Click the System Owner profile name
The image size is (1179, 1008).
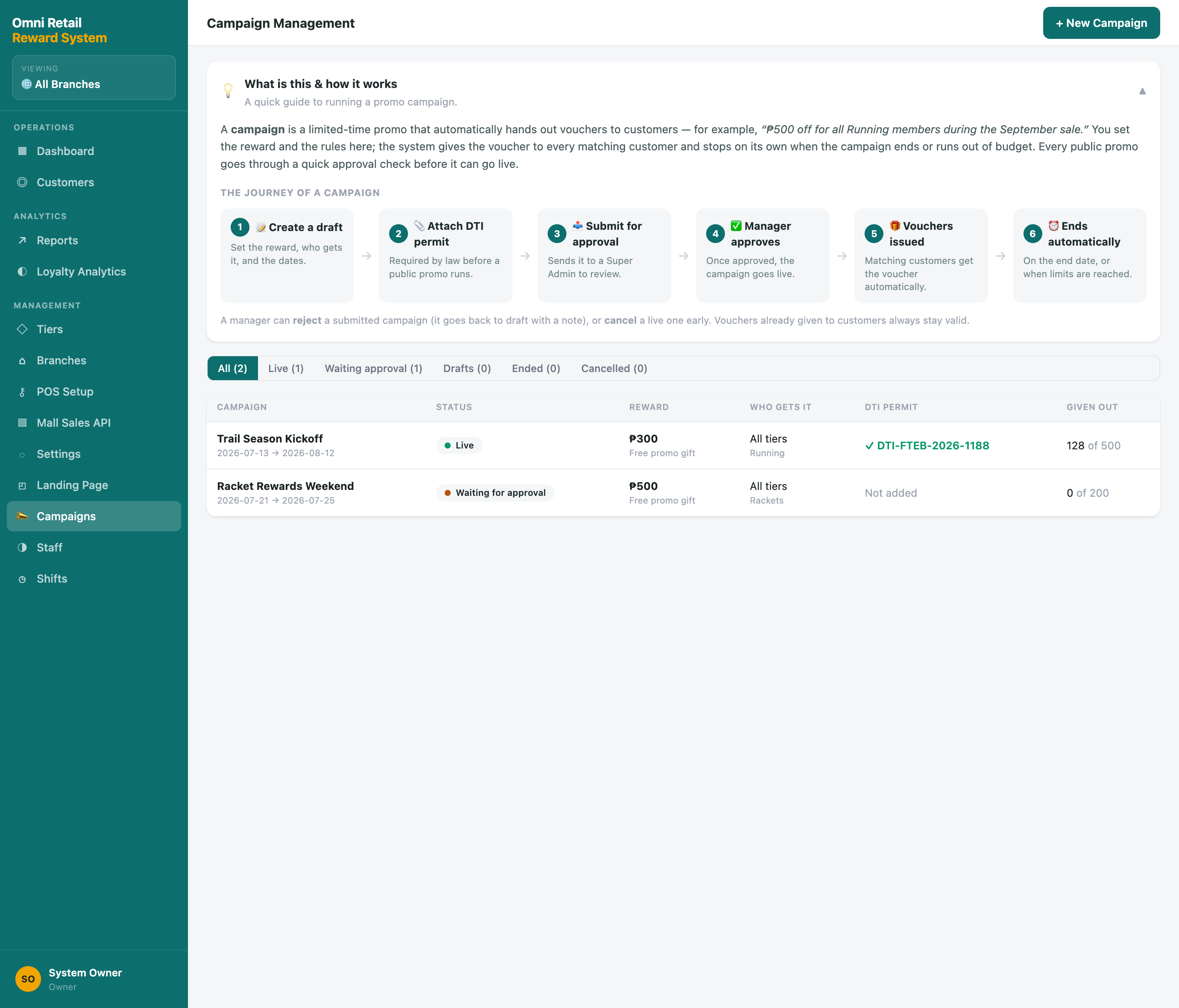point(85,973)
